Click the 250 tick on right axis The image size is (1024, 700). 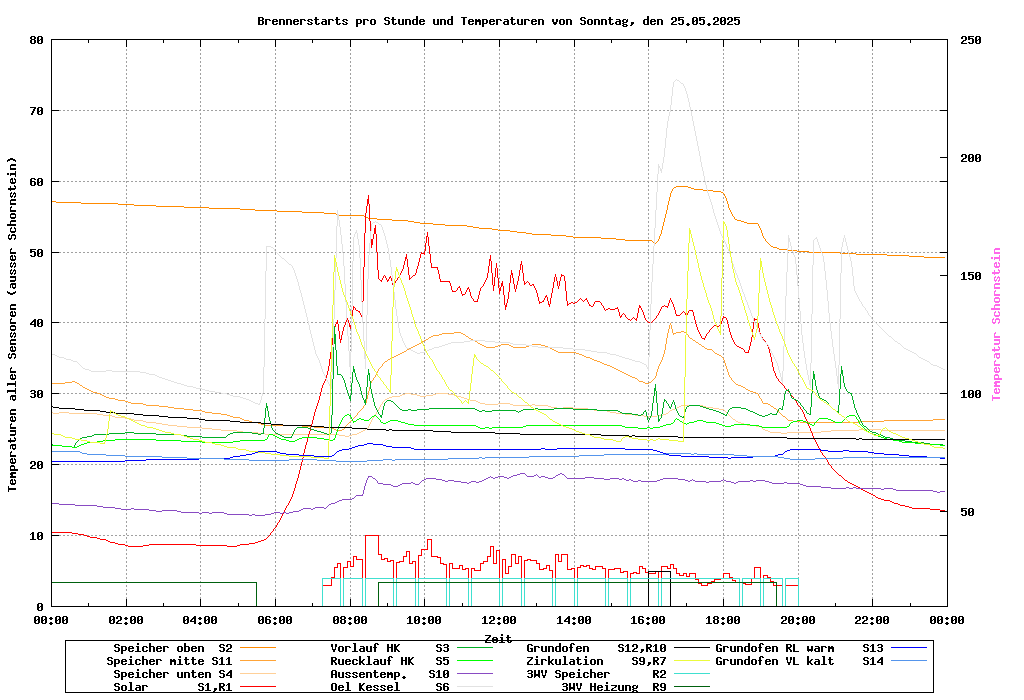coord(971,40)
